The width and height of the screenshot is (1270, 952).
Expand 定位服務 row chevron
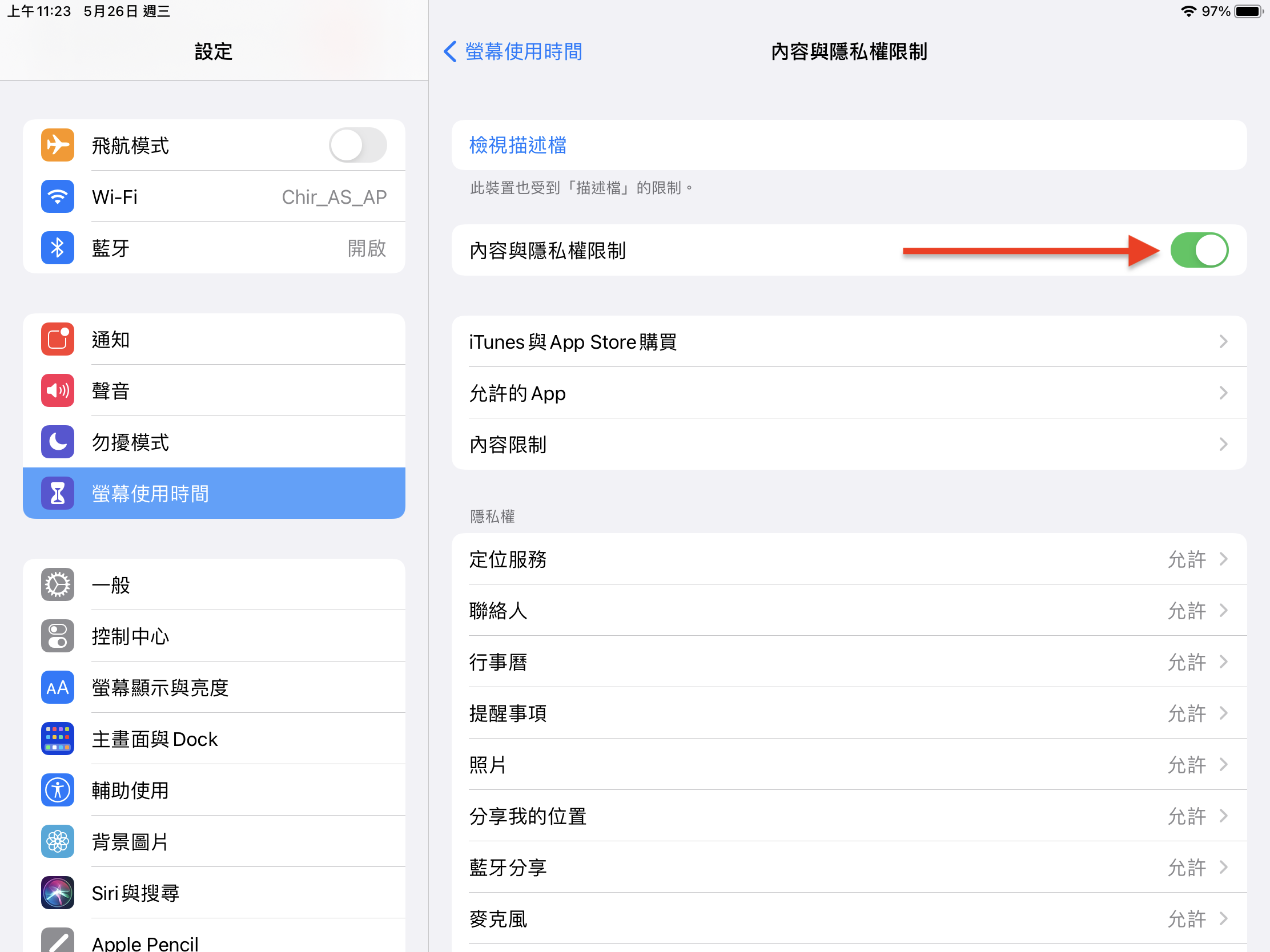(1223, 559)
